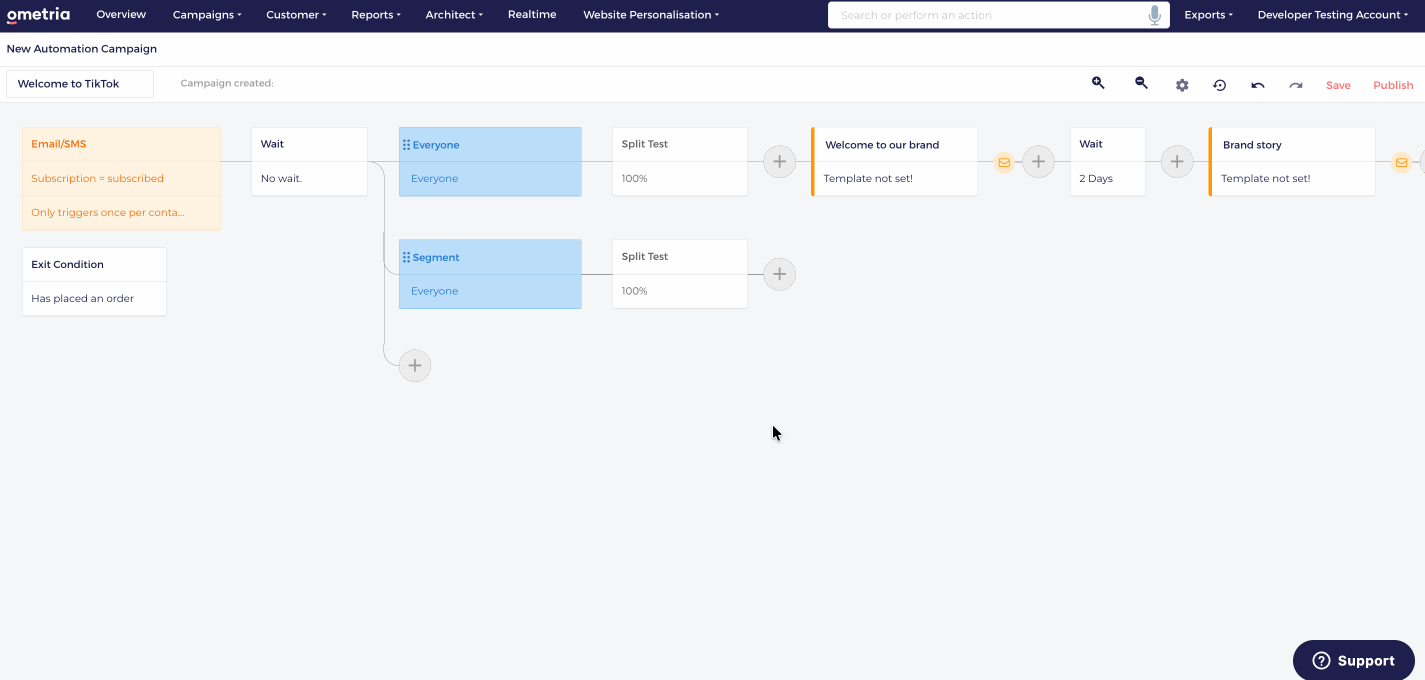Open the Customer dropdown menu
This screenshot has width=1425, height=680.
[x=296, y=15]
